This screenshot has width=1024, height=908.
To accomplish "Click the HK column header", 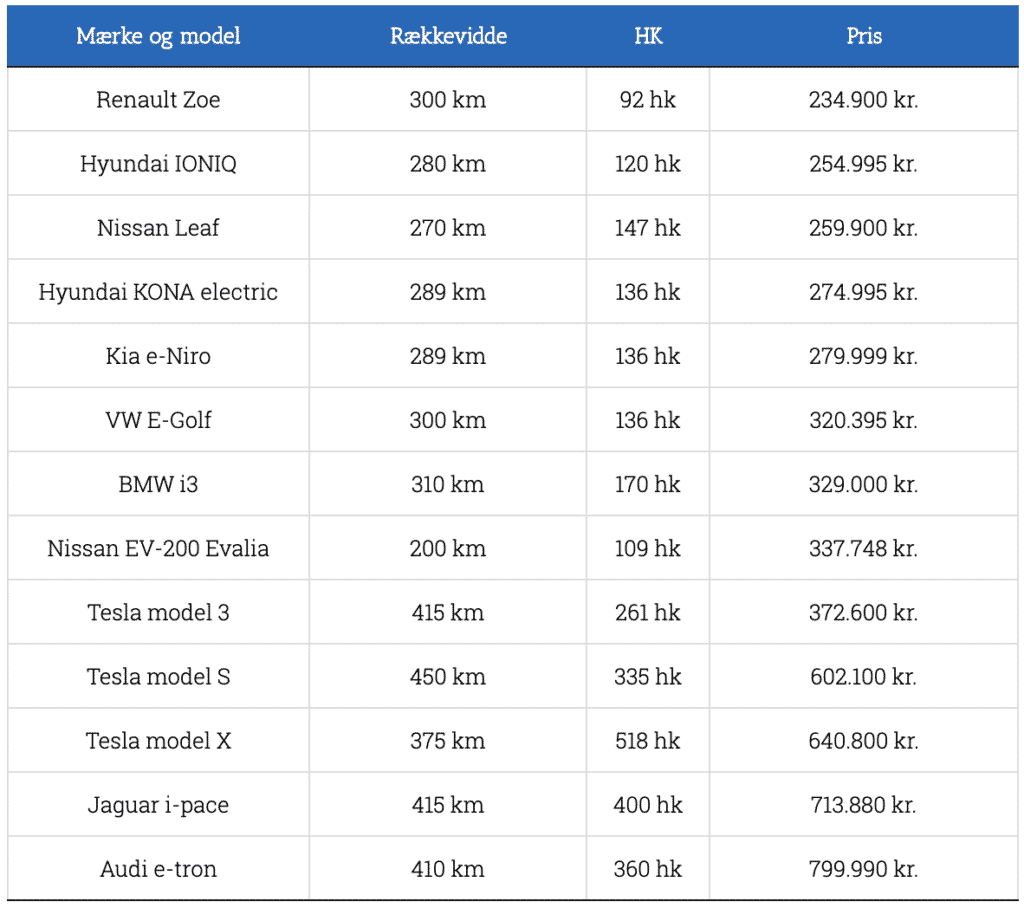I will click(648, 36).
